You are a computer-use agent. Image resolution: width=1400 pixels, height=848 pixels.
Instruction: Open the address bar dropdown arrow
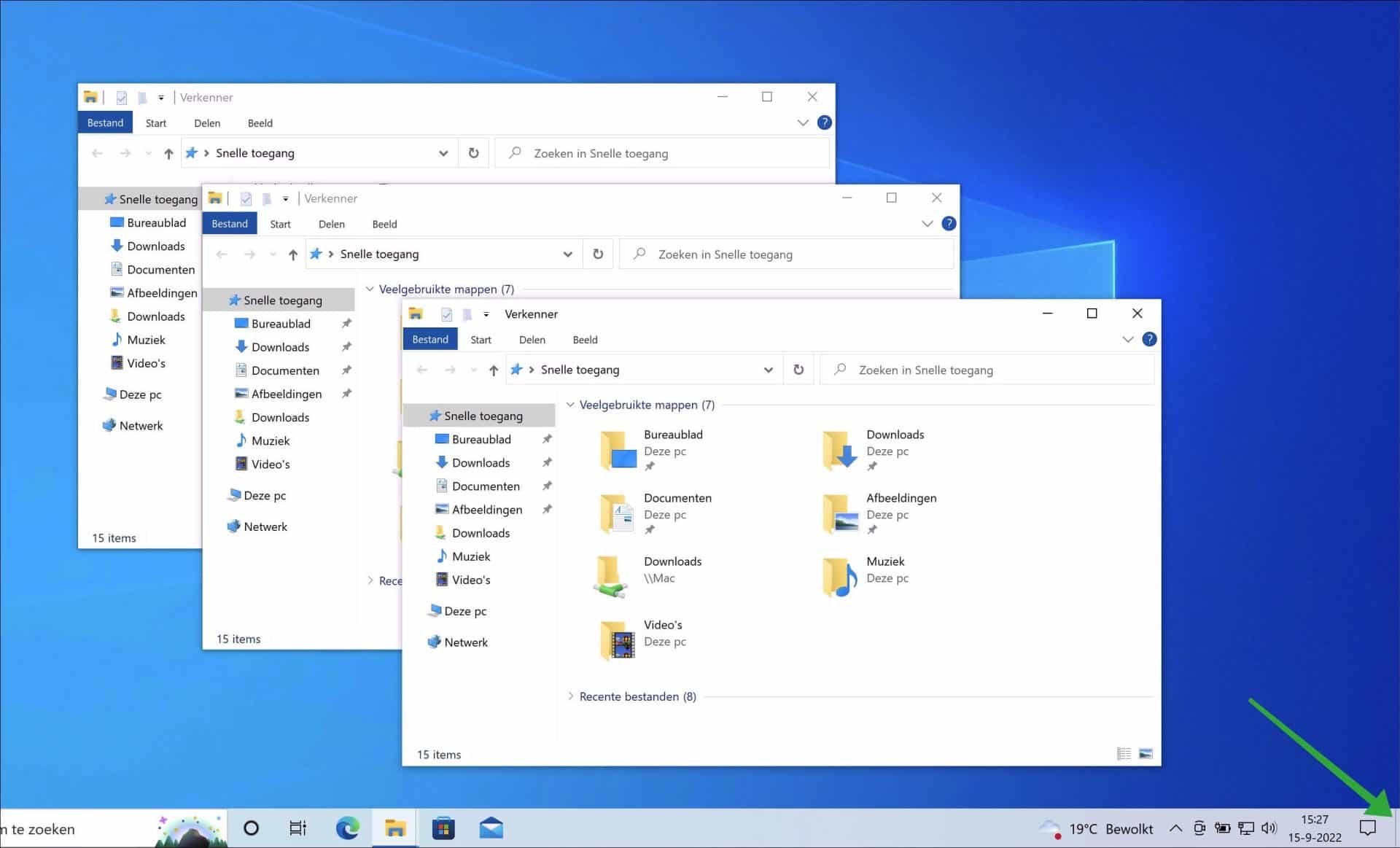pyautogui.click(x=768, y=369)
